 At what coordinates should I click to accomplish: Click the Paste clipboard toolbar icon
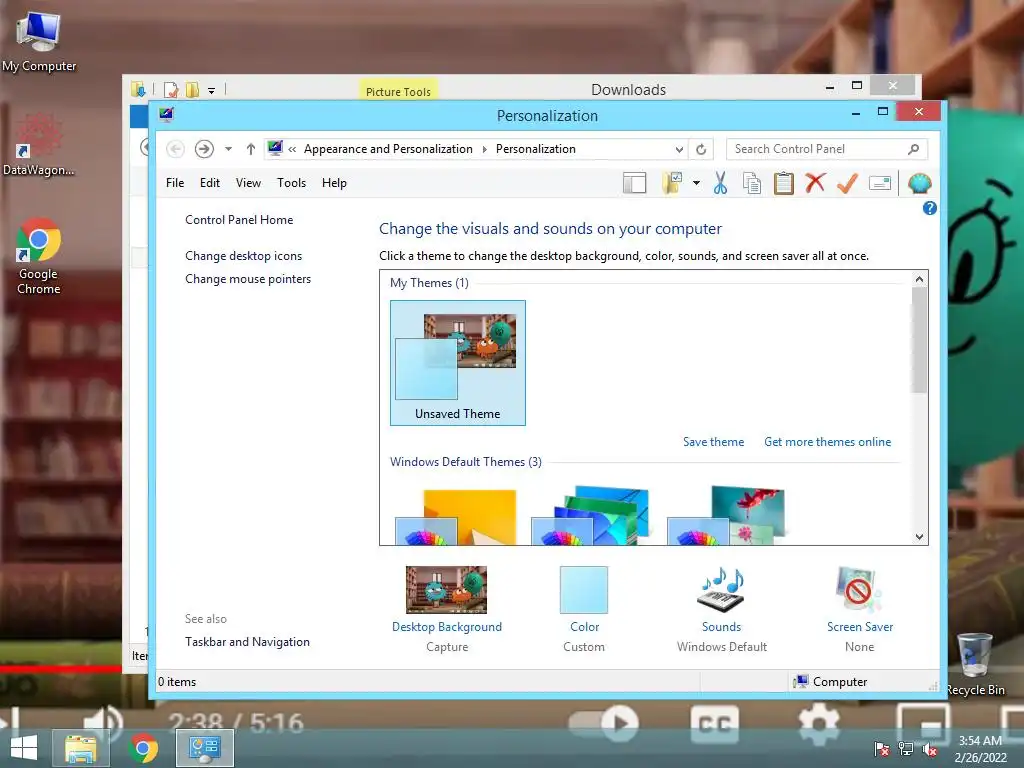coord(783,184)
